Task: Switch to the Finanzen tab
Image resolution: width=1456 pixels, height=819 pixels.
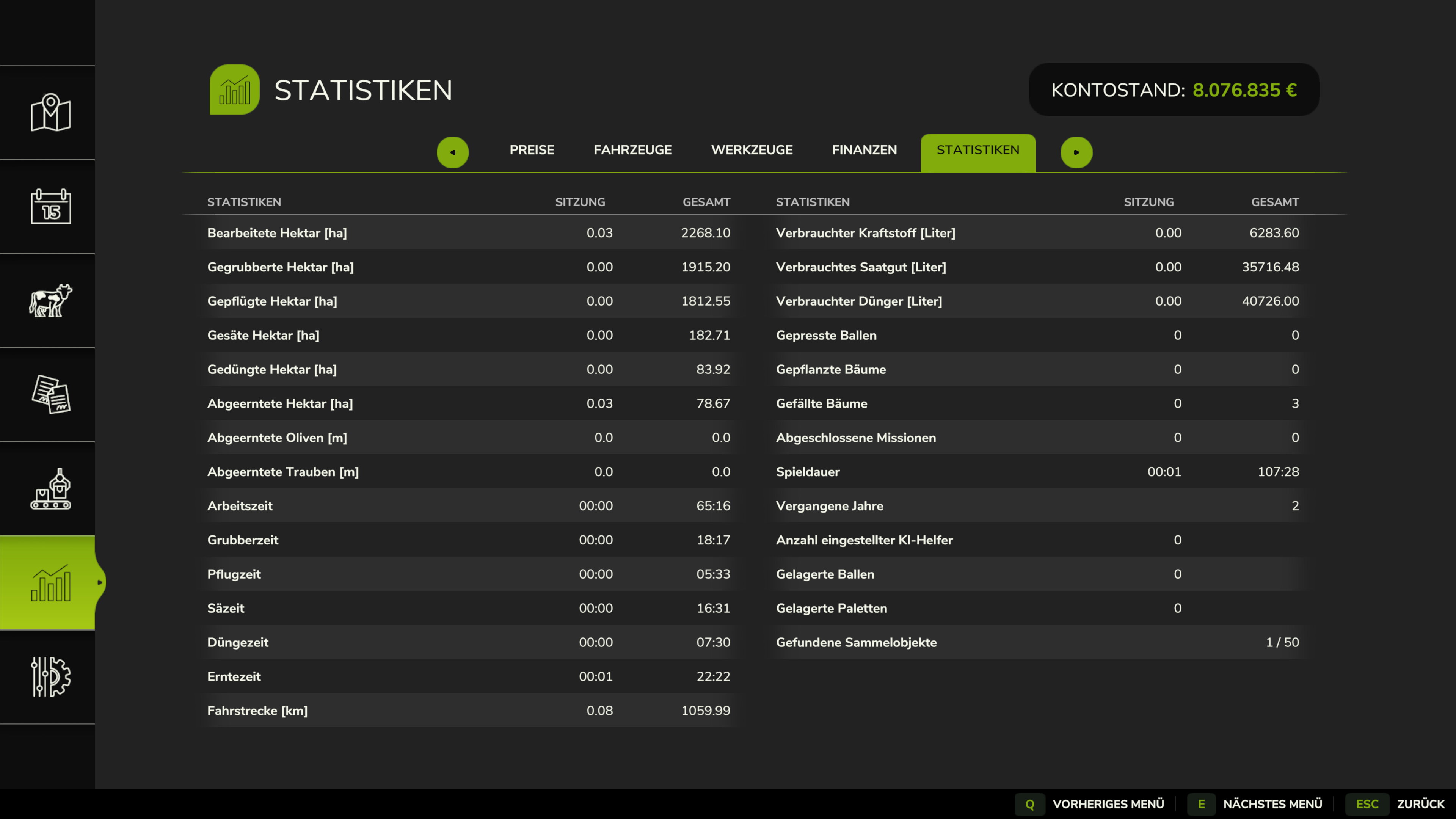Action: click(864, 150)
